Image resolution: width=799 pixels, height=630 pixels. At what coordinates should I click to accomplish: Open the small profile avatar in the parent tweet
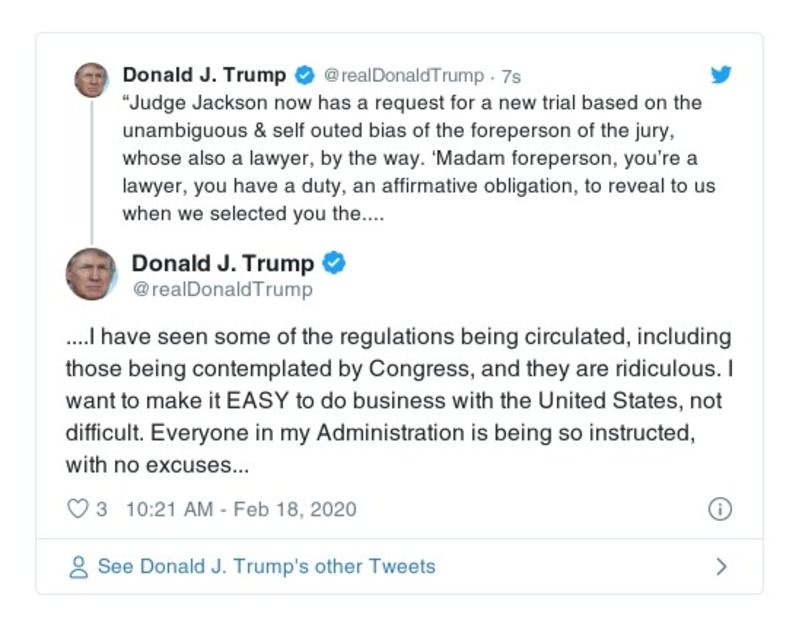coord(91,79)
